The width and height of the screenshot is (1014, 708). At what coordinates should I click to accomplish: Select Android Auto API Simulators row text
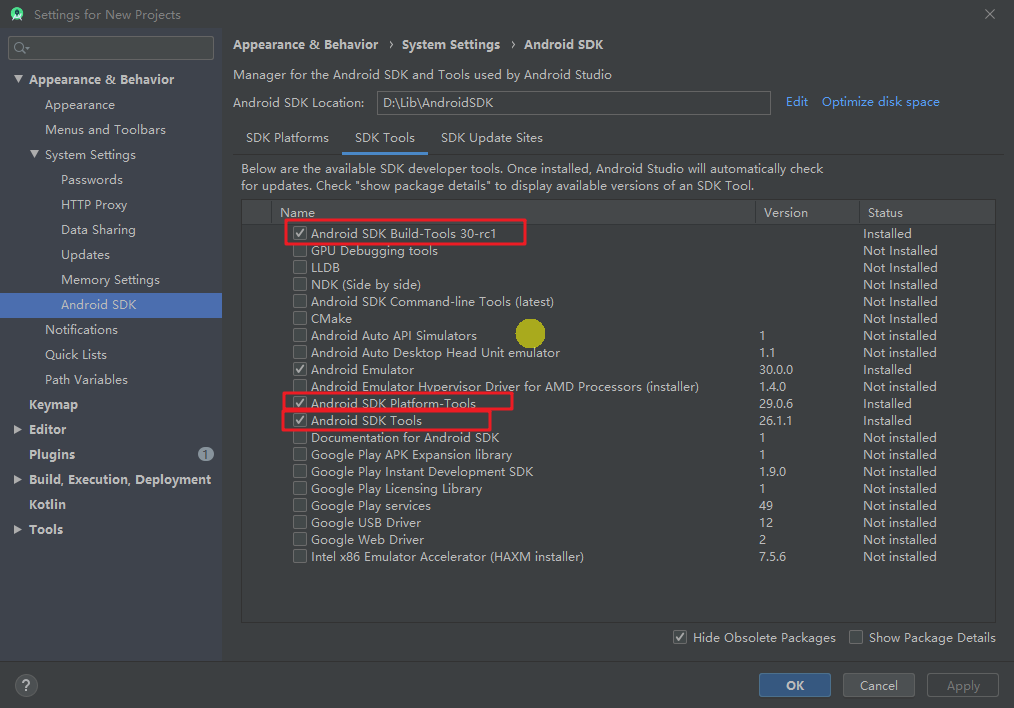(394, 336)
